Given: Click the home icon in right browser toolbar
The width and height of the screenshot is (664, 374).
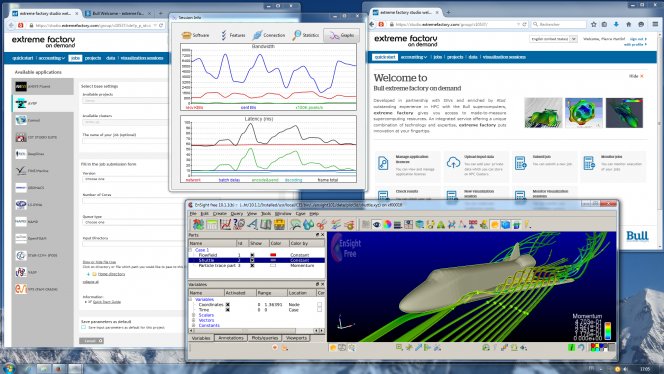Looking at the screenshot, I should [628, 25].
